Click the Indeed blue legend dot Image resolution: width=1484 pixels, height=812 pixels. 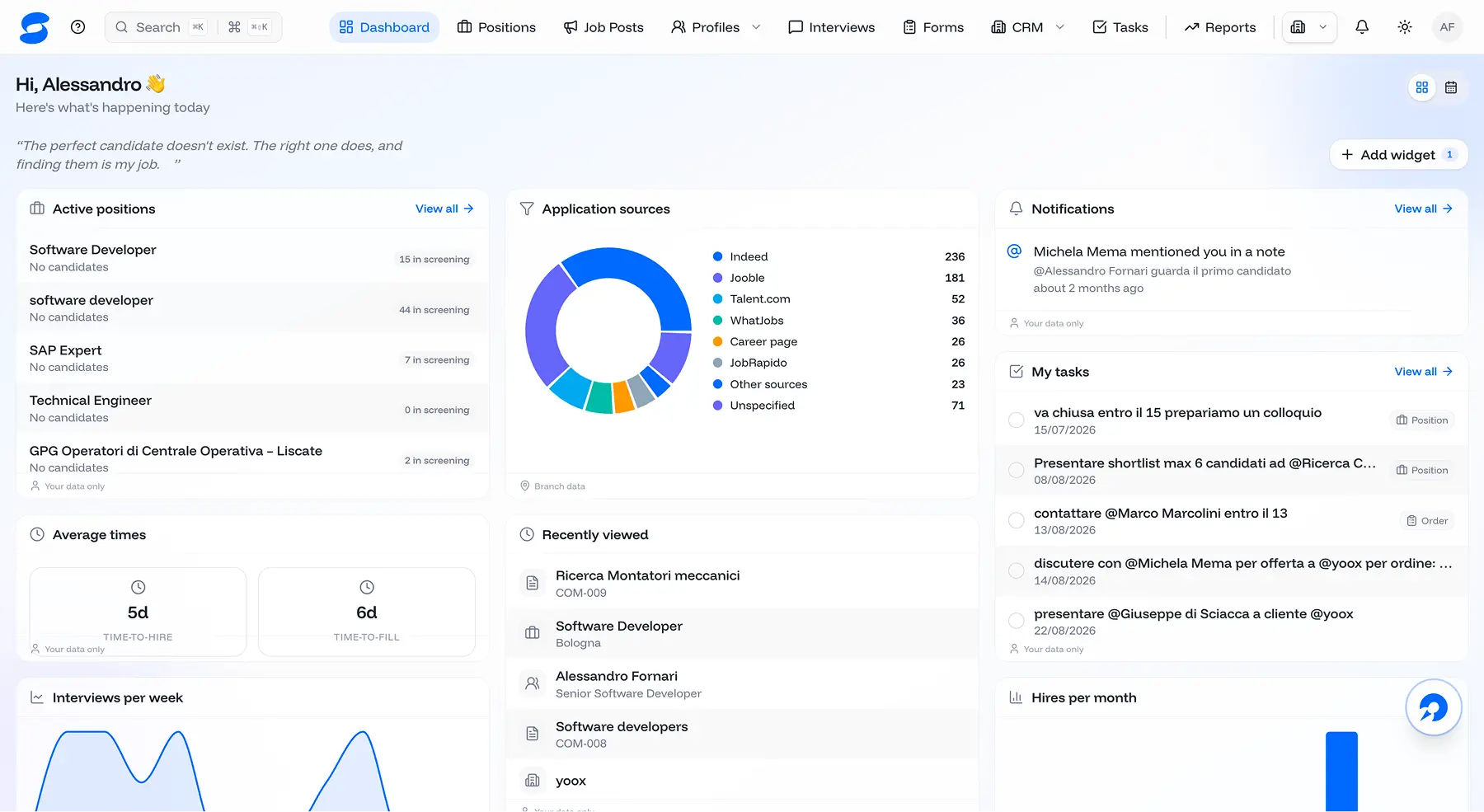pos(718,256)
